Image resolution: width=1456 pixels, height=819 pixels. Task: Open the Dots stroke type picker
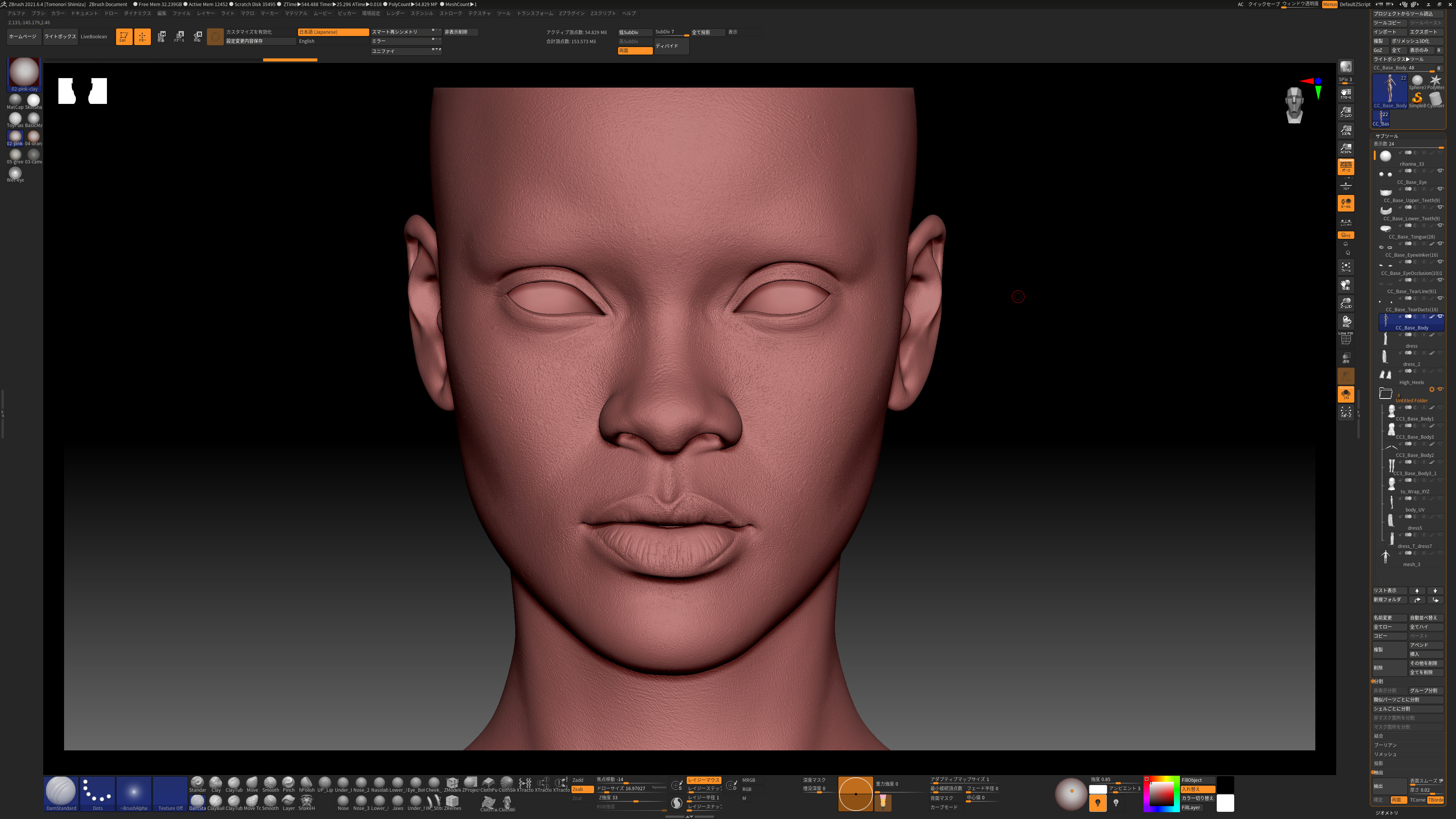point(97,793)
